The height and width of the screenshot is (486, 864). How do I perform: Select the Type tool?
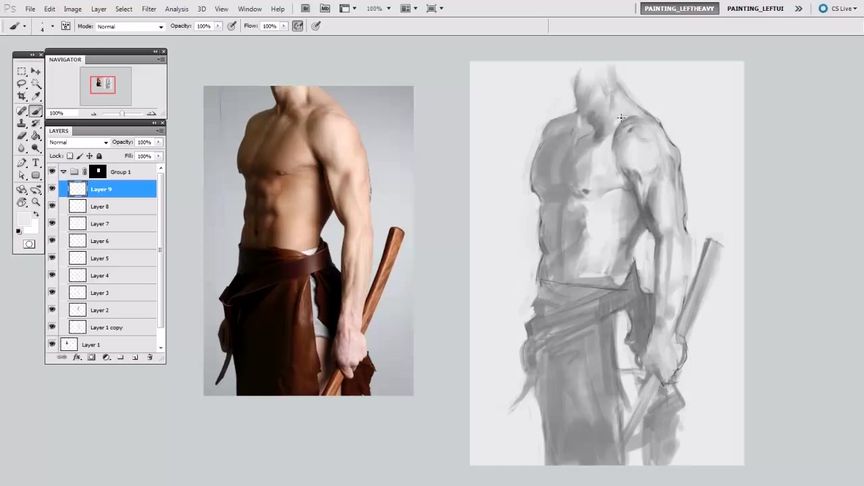pos(35,162)
